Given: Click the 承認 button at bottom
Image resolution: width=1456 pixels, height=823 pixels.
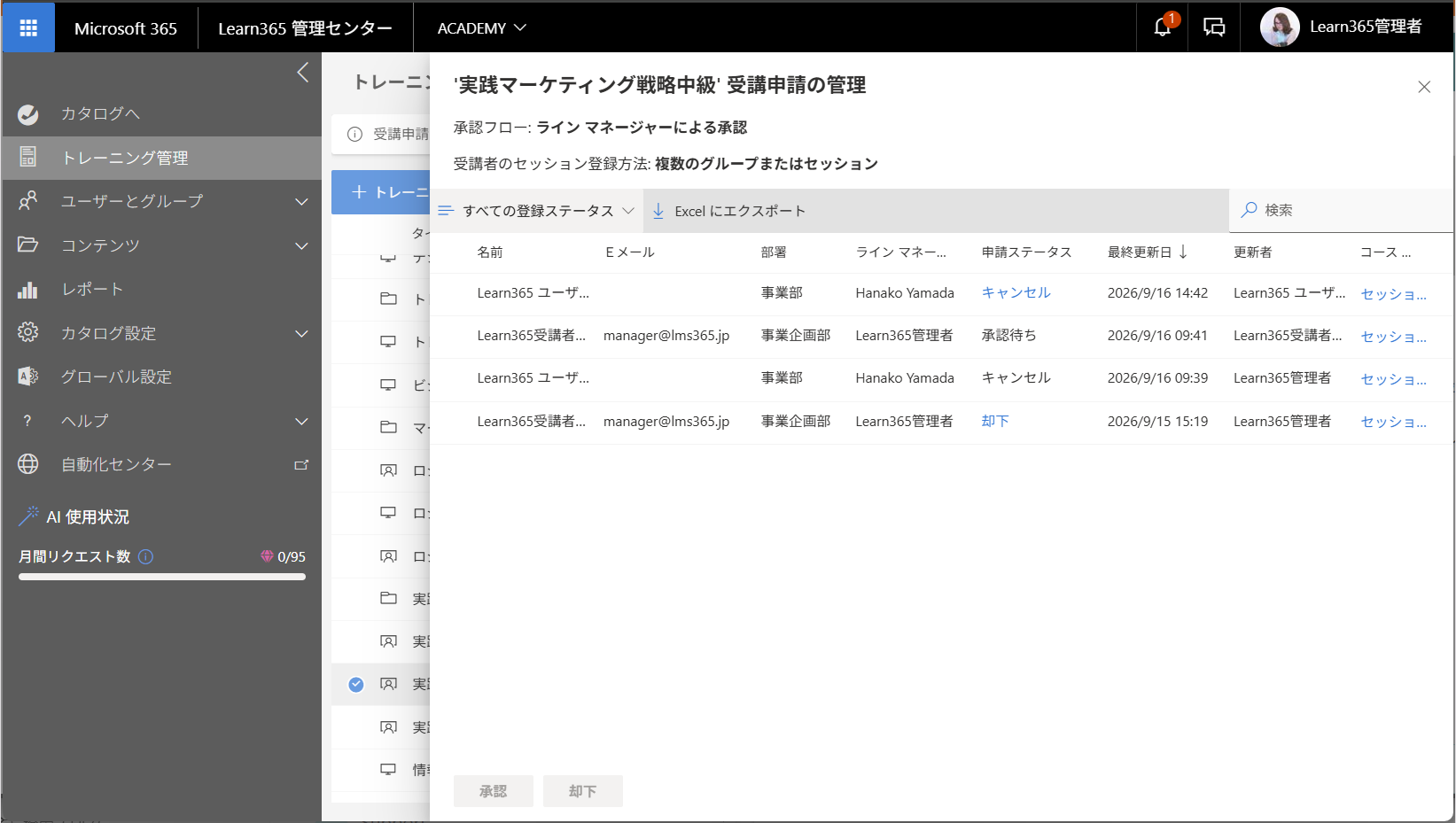Looking at the screenshot, I should click(494, 791).
